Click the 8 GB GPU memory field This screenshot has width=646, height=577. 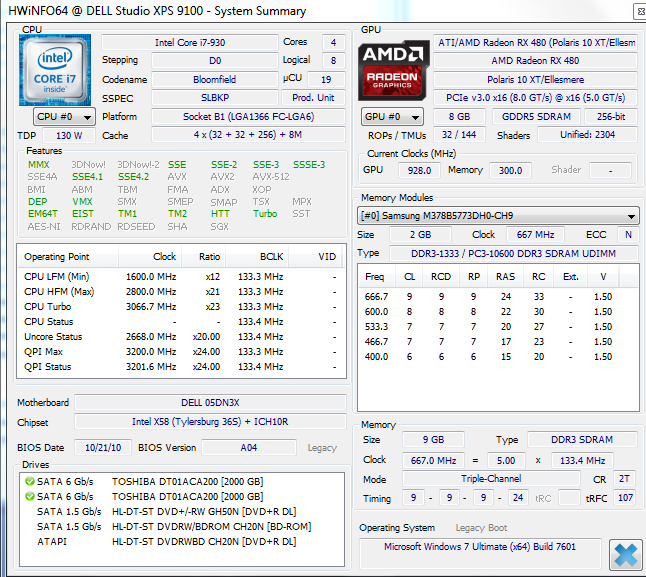[x=459, y=117]
